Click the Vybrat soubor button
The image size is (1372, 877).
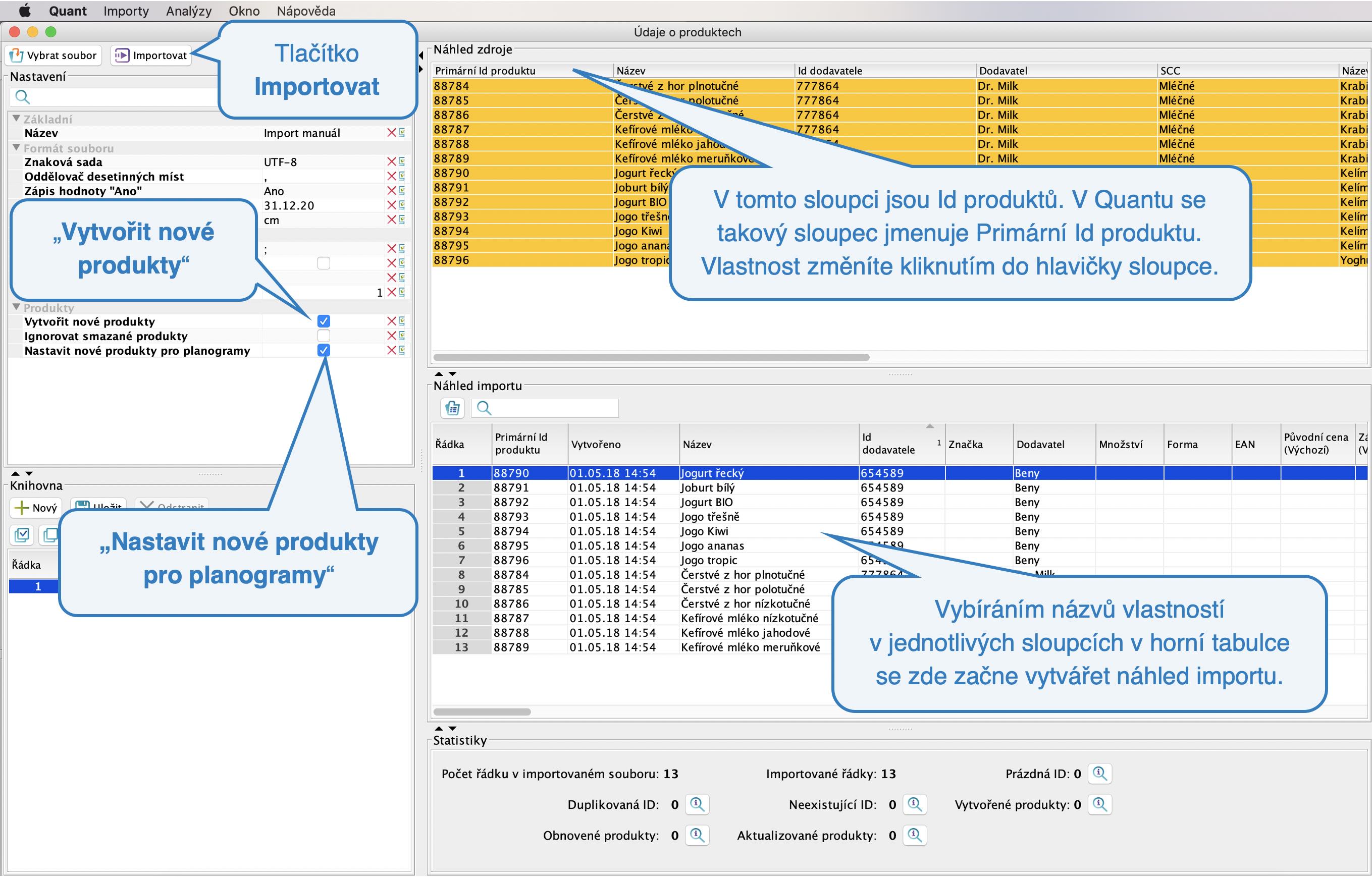pos(54,55)
